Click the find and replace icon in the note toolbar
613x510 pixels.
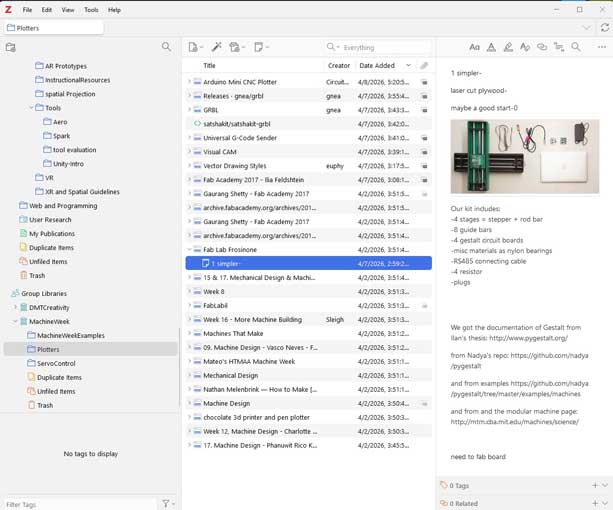click(576, 47)
